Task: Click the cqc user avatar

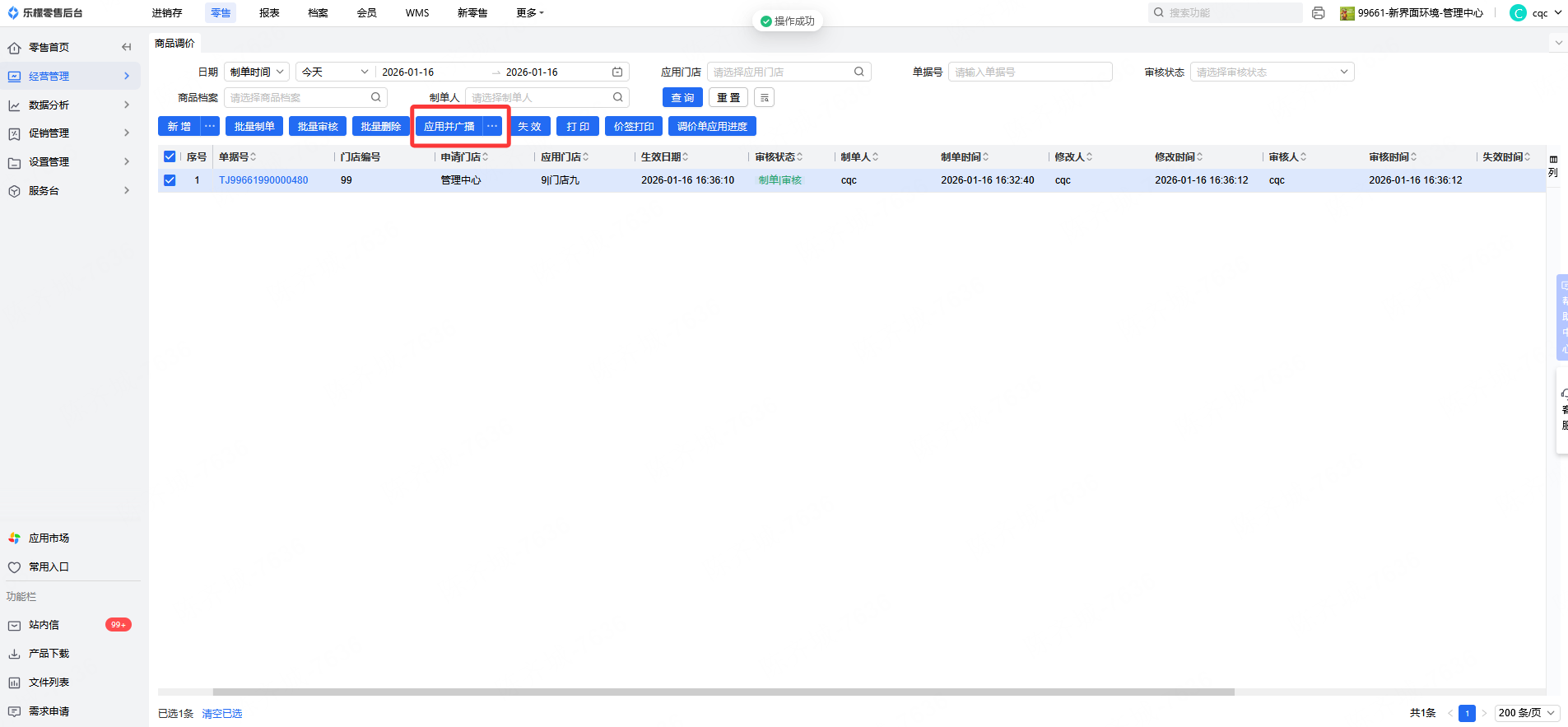Action: [x=1518, y=13]
